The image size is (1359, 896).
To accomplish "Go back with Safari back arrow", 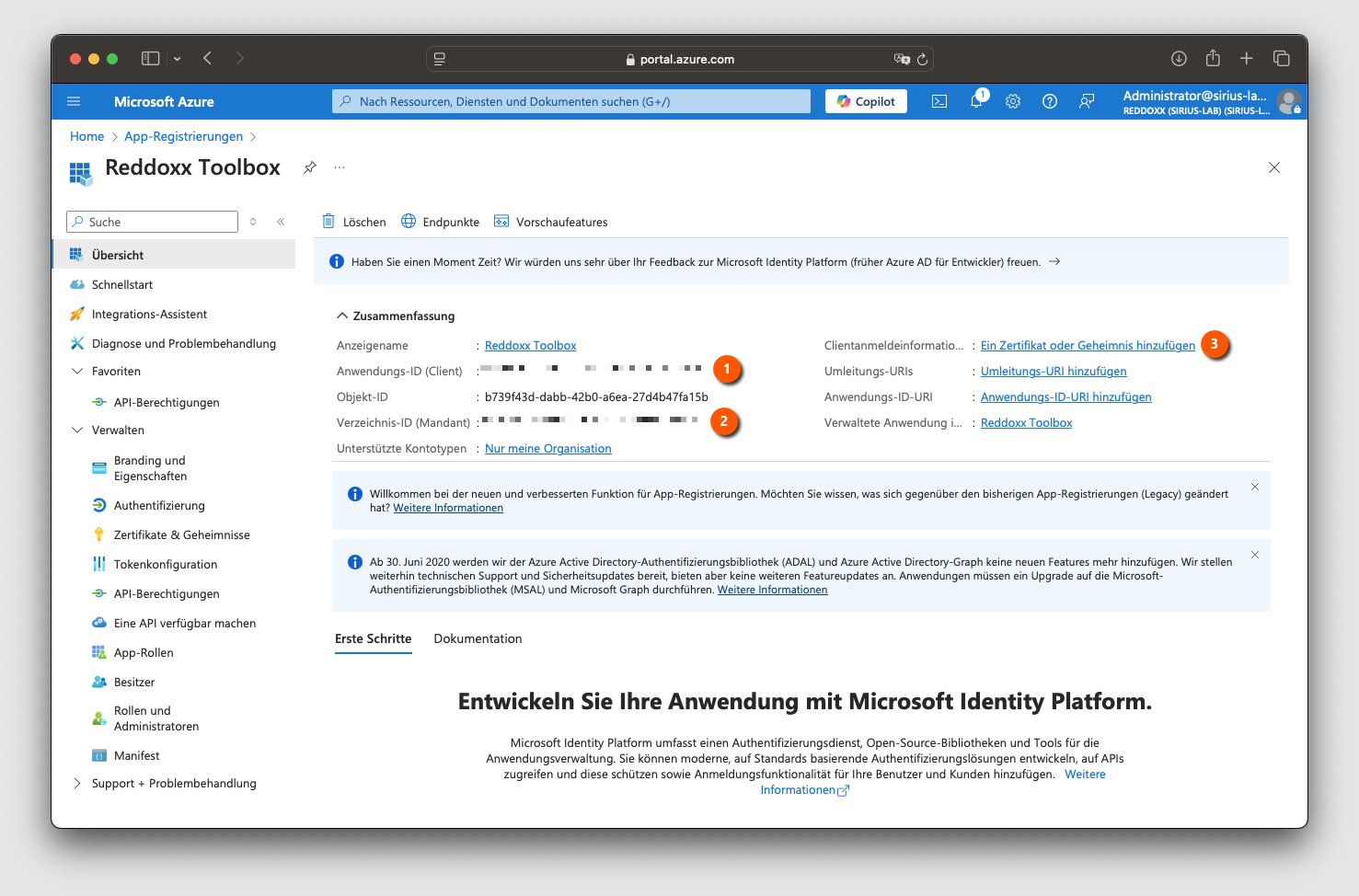I will coord(208,58).
